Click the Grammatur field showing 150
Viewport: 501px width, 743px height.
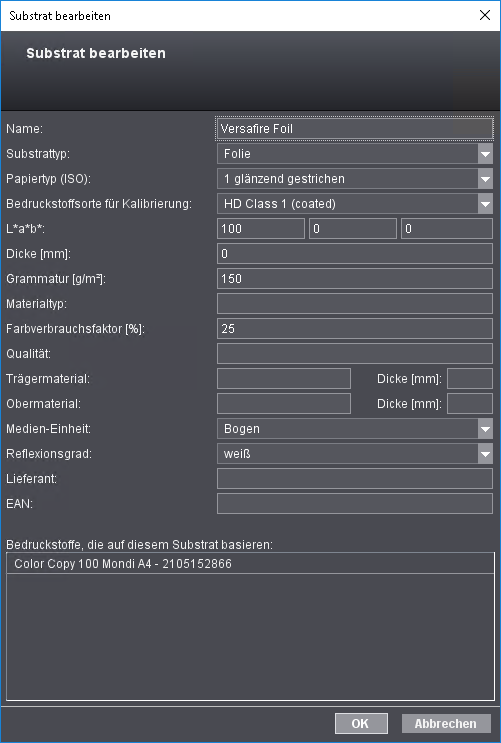pyautogui.click(x=355, y=279)
